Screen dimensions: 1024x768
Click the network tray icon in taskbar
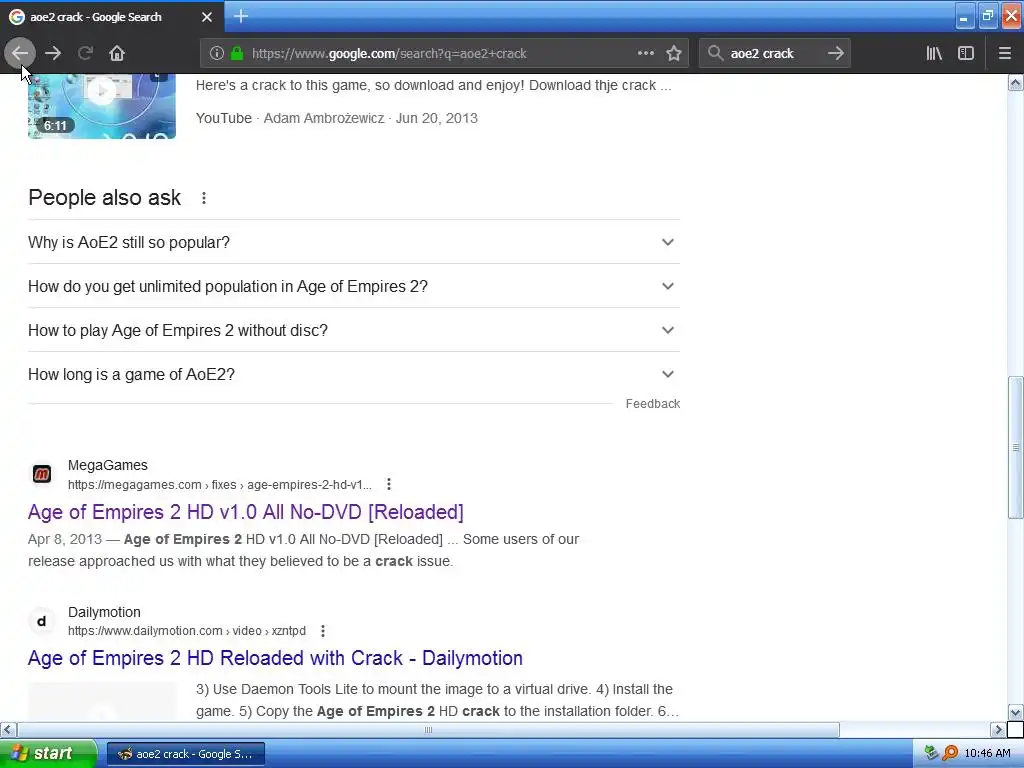931,753
